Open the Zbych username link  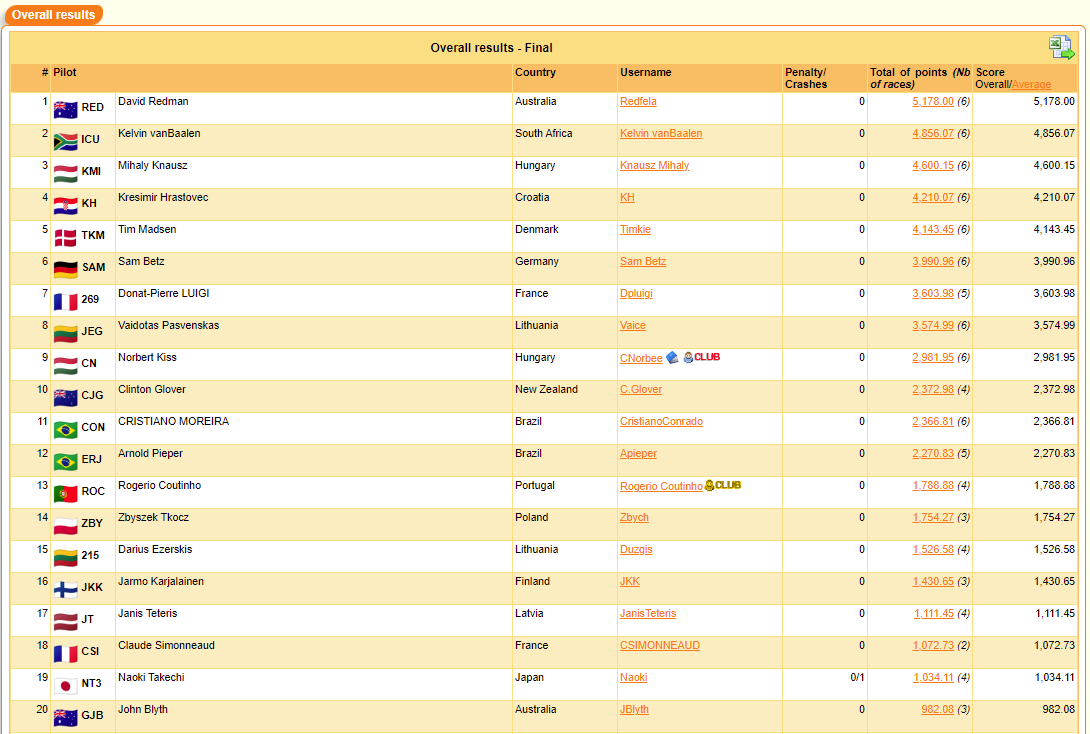634,517
